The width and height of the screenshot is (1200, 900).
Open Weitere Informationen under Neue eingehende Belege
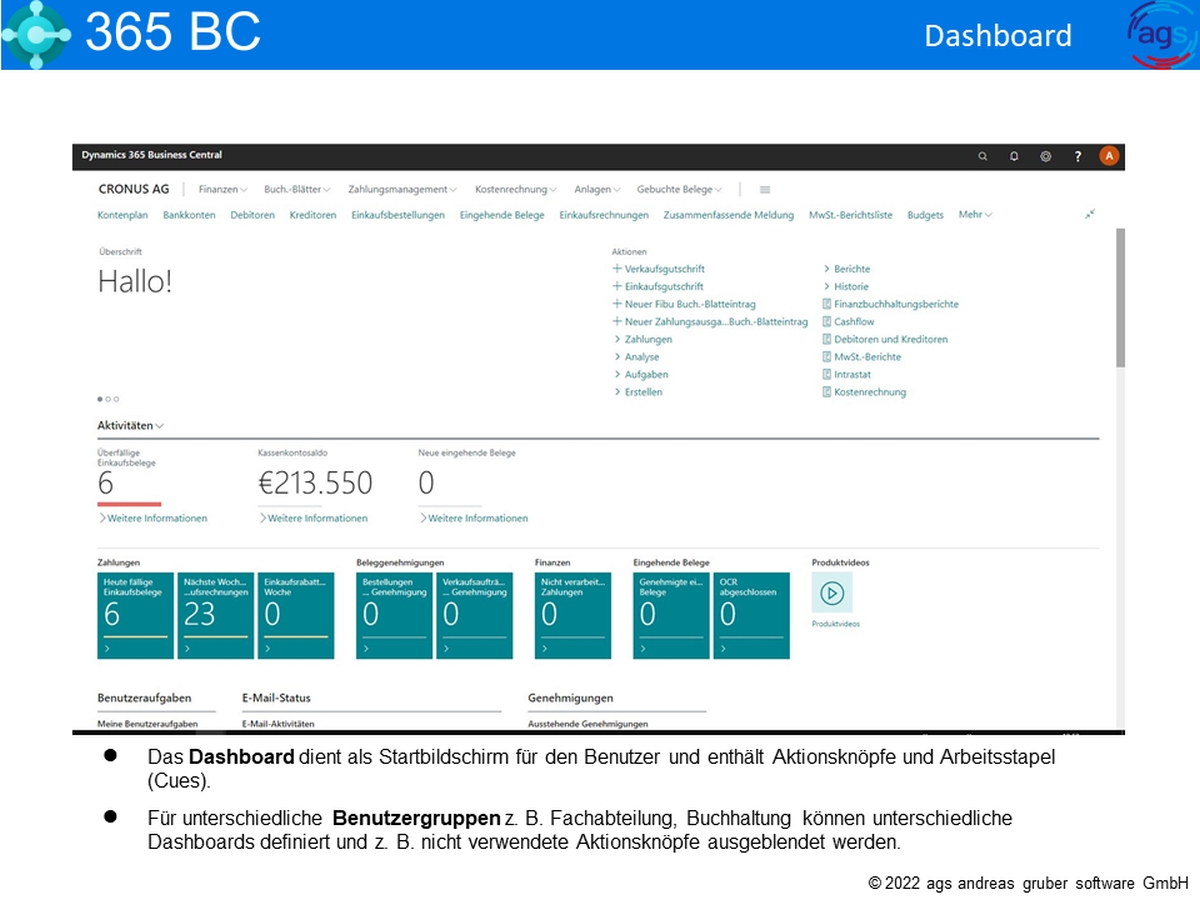click(x=473, y=518)
